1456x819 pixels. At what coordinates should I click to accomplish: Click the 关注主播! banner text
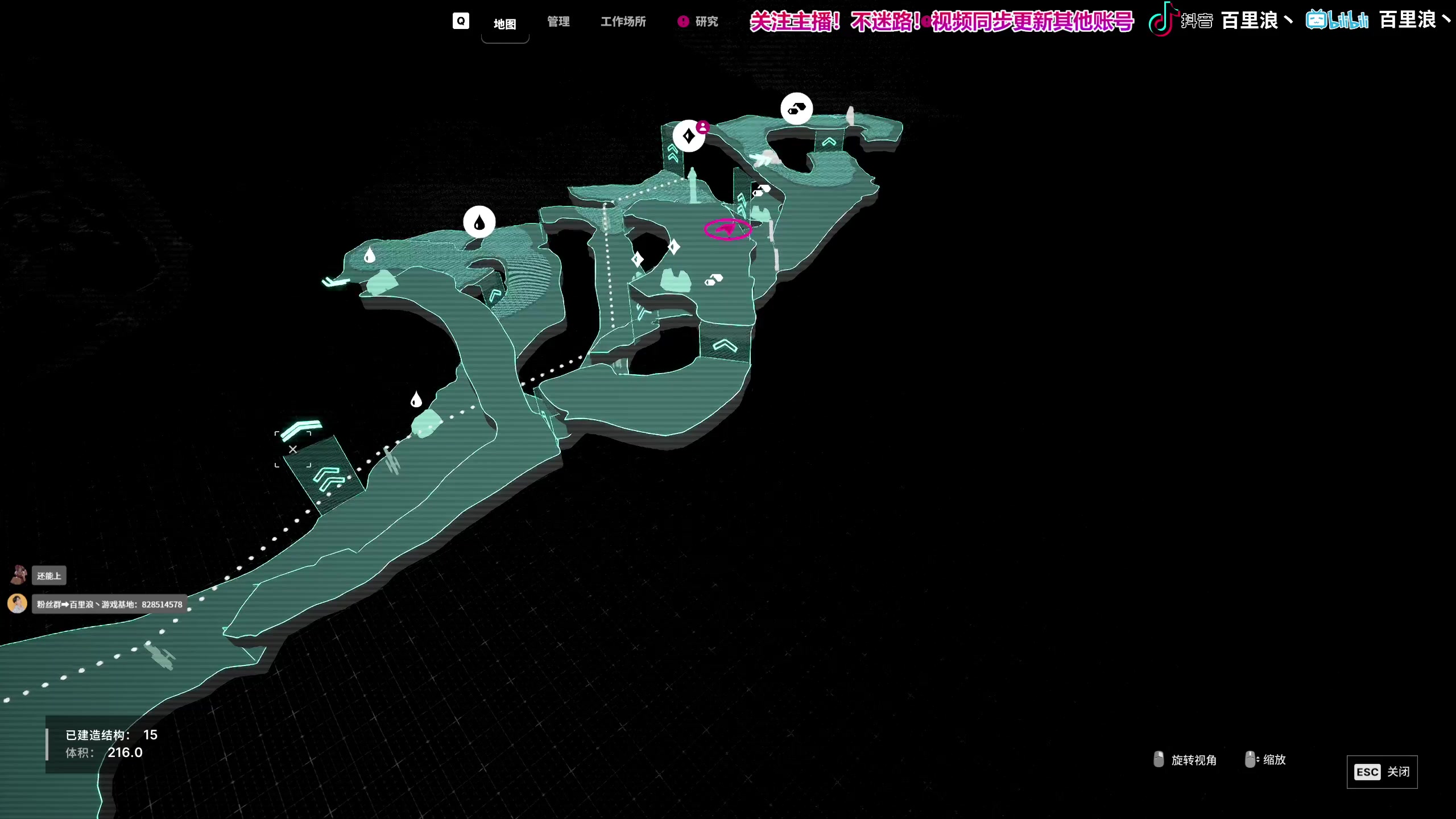tap(795, 22)
